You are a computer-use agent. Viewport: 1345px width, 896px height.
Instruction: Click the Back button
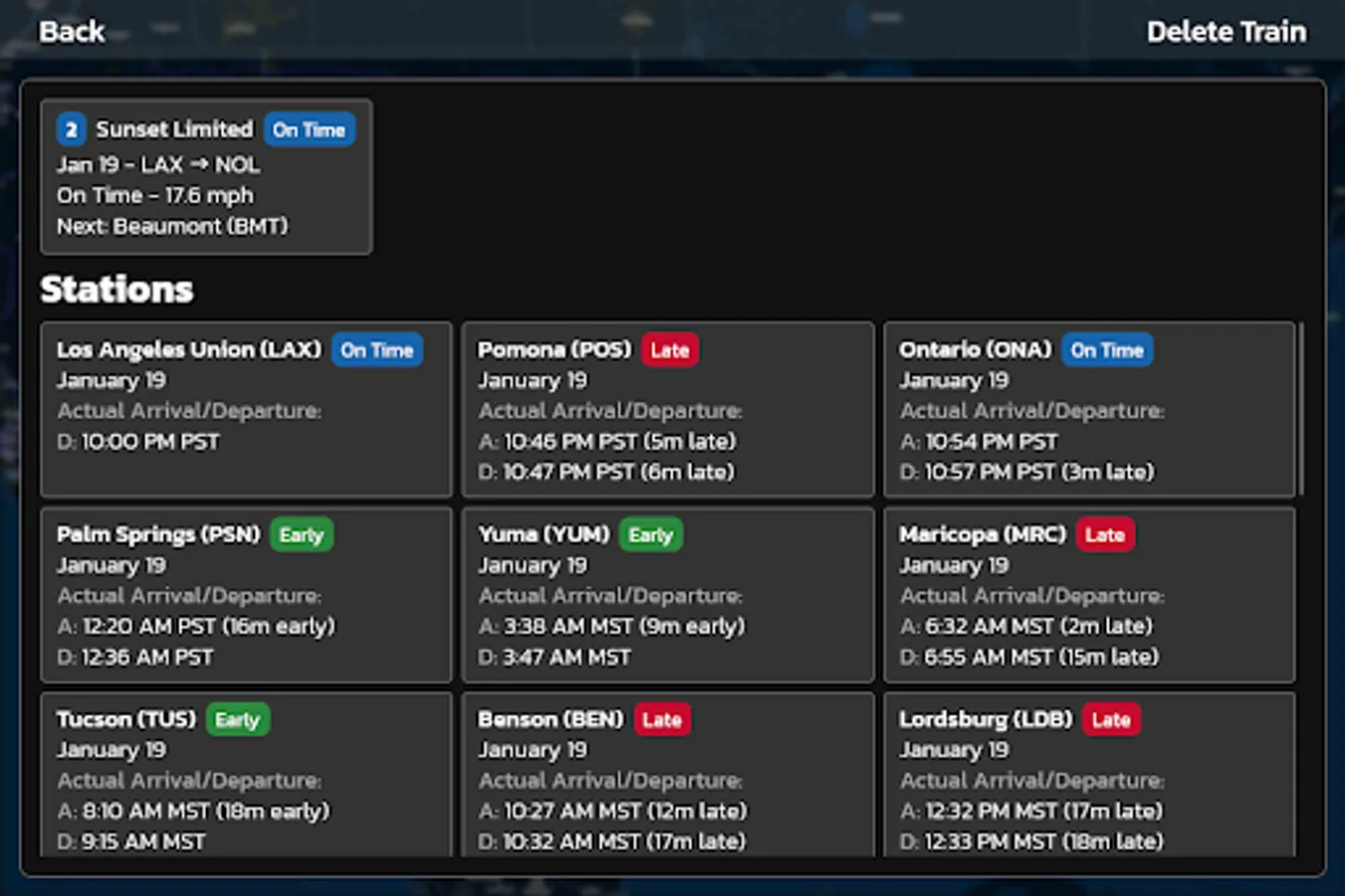tap(72, 32)
